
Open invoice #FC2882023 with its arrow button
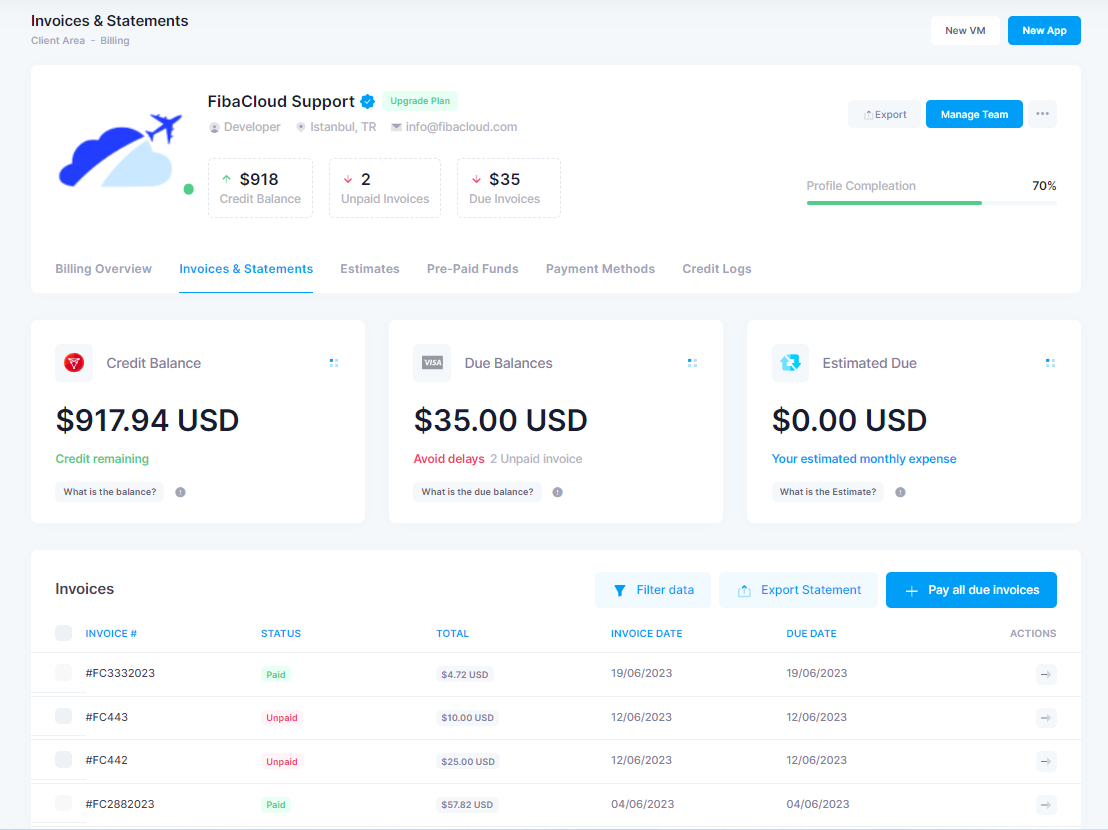[x=1046, y=805]
